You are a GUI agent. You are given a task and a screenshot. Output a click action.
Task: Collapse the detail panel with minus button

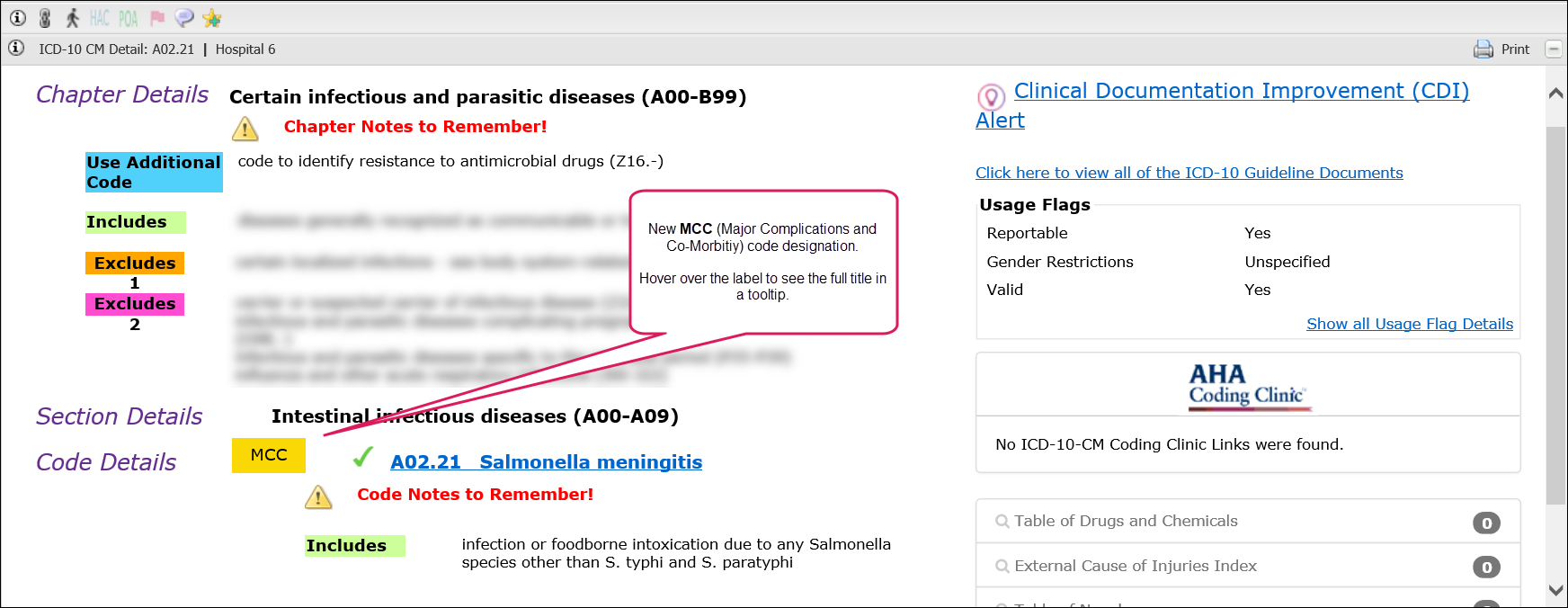(1553, 49)
